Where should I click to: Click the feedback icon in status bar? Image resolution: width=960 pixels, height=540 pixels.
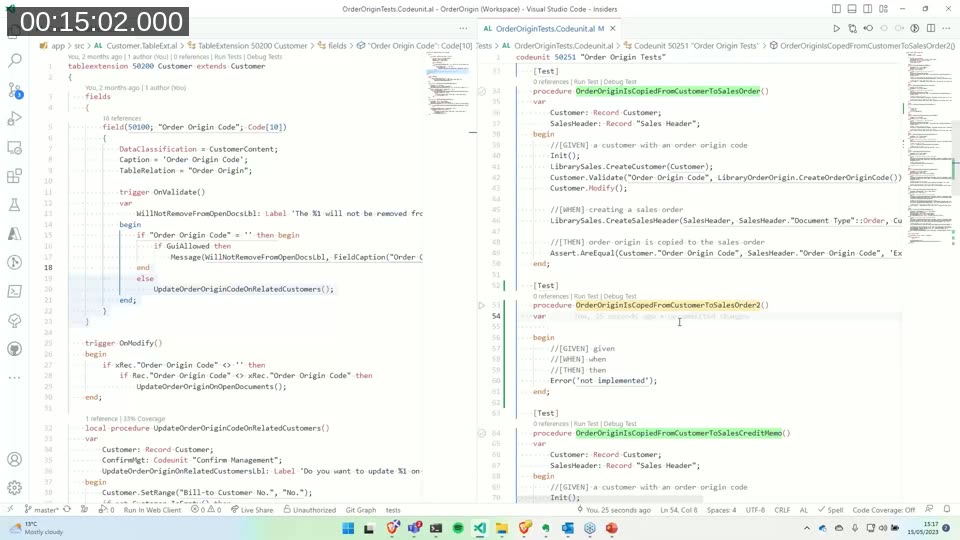(929, 509)
